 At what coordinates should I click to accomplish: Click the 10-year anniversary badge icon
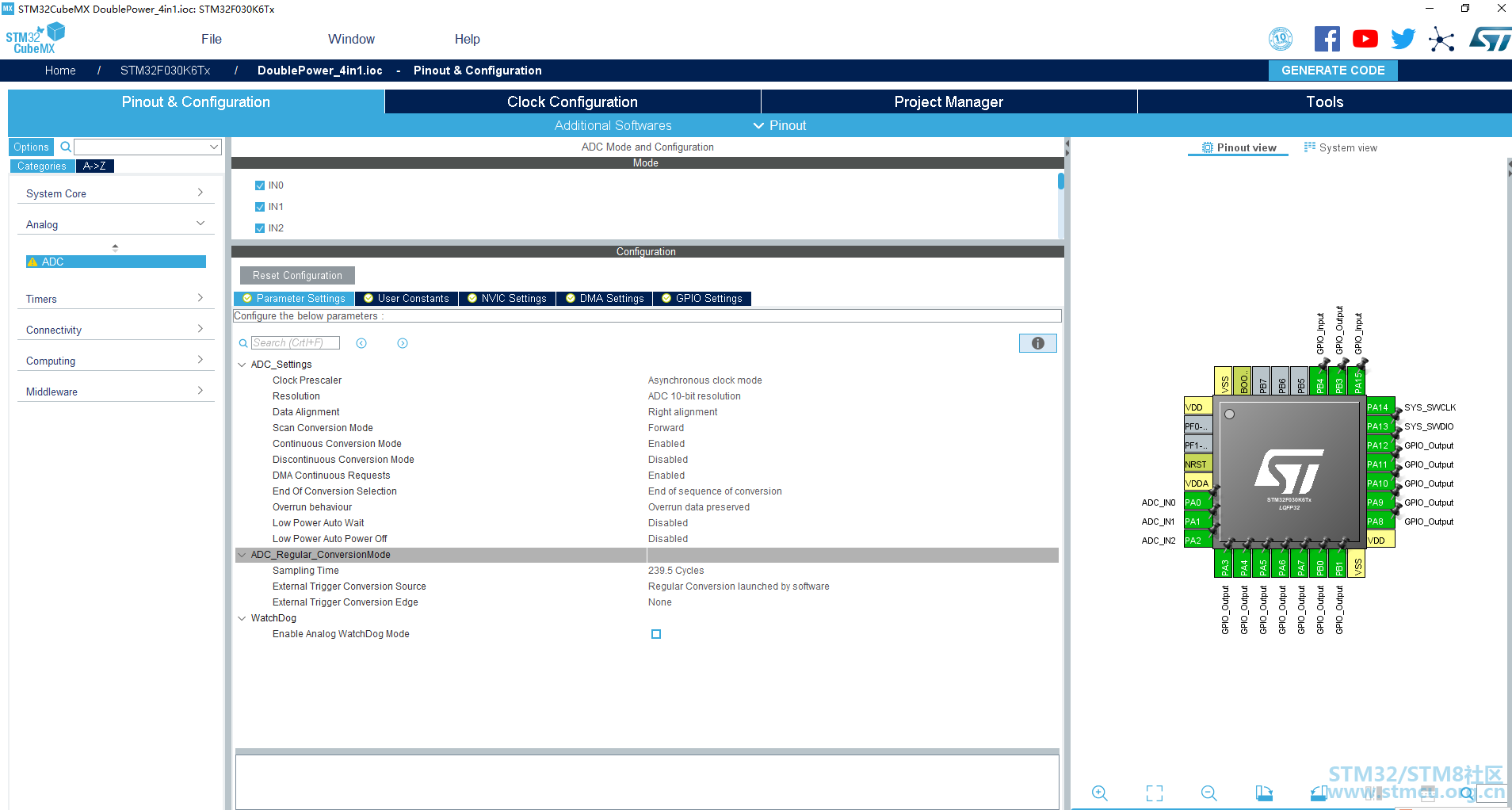[x=1281, y=39]
